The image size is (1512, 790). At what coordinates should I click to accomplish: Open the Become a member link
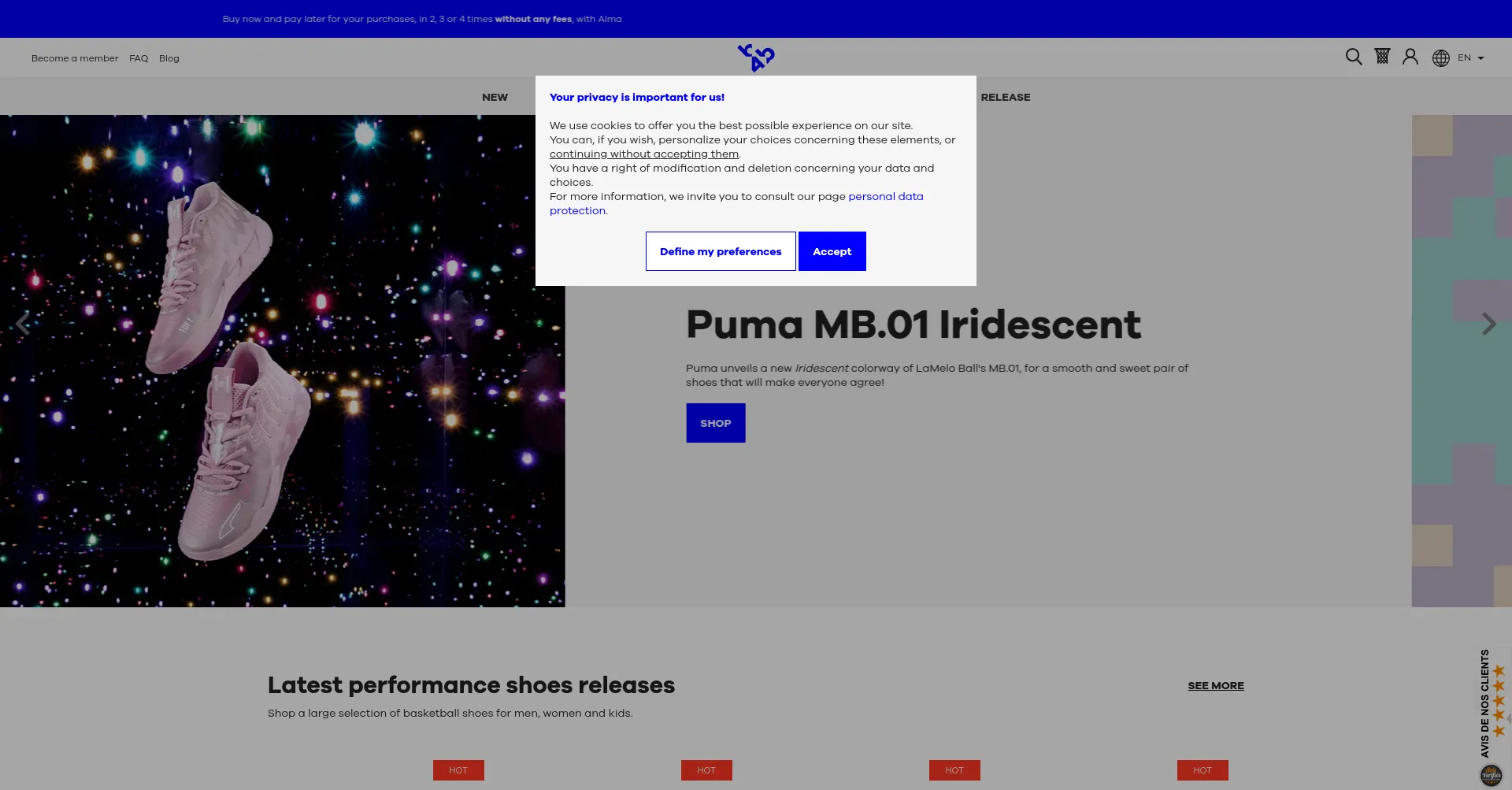pos(75,58)
